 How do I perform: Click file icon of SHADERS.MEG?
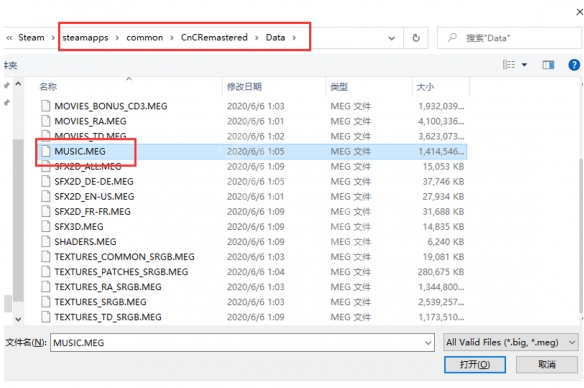click(x=45, y=242)
